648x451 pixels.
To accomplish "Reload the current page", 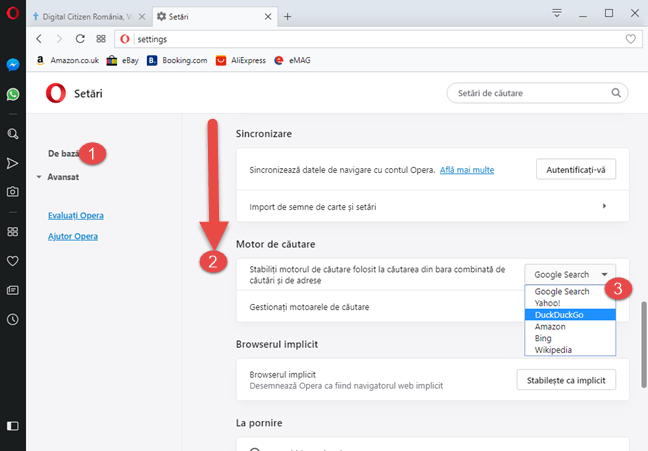I will pyautogui.click(x=80, y=39).
